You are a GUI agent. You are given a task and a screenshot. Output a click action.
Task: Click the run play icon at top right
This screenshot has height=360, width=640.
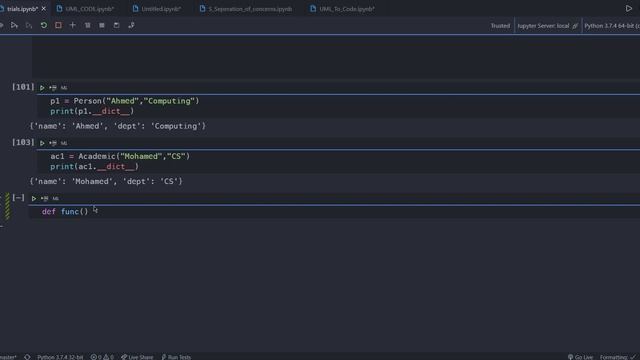tap(629, 8)
